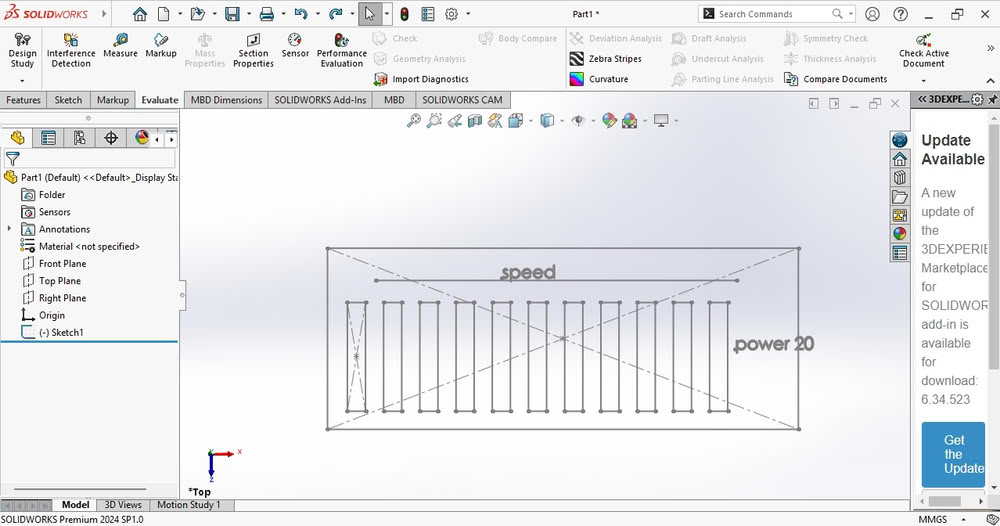This screenshot has width=1000, height=526.
Task: Click the Redo icon
Action: pyautogui.click(x=335, y=14)
